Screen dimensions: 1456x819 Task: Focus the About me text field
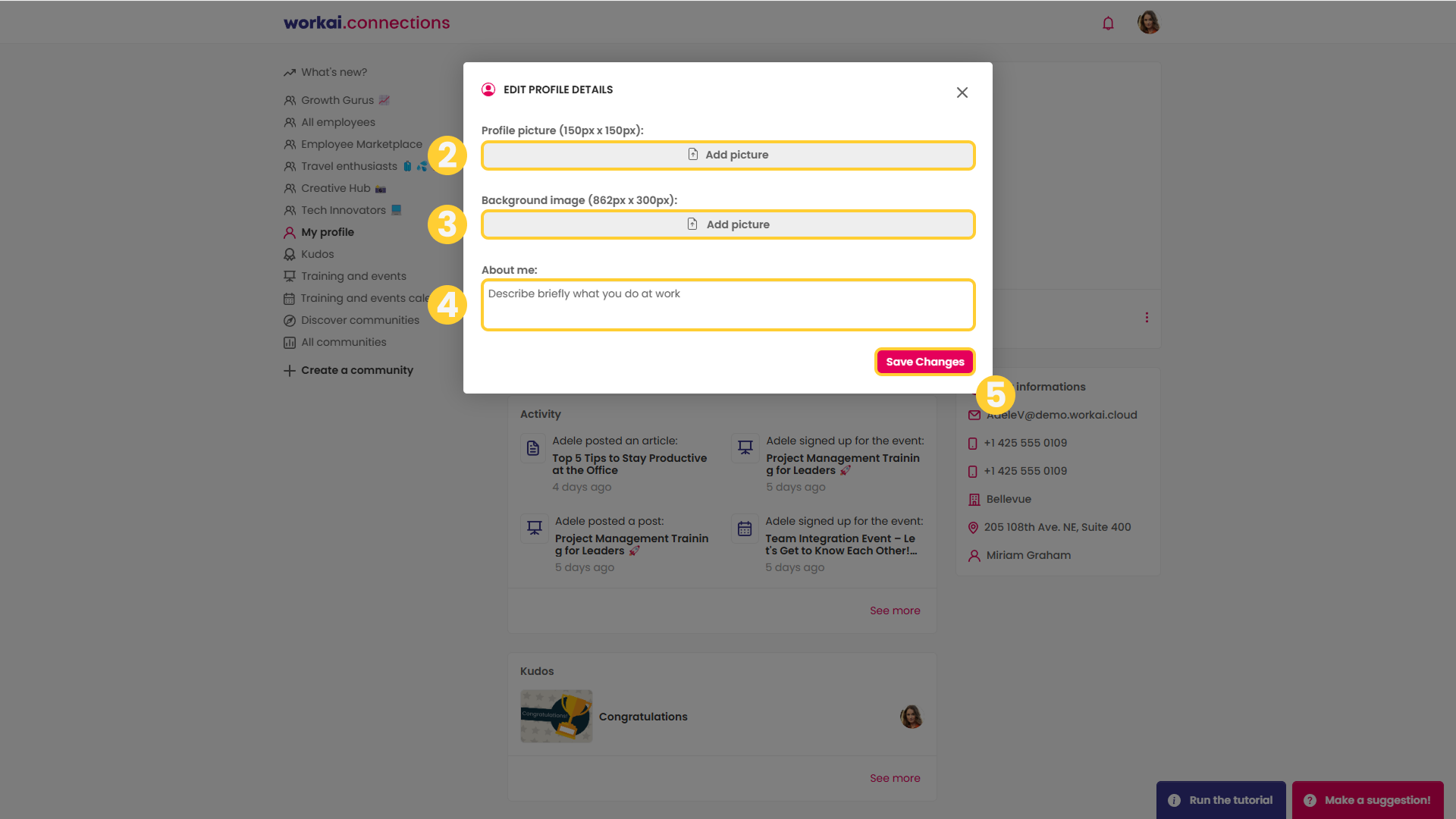coord(728,305)
